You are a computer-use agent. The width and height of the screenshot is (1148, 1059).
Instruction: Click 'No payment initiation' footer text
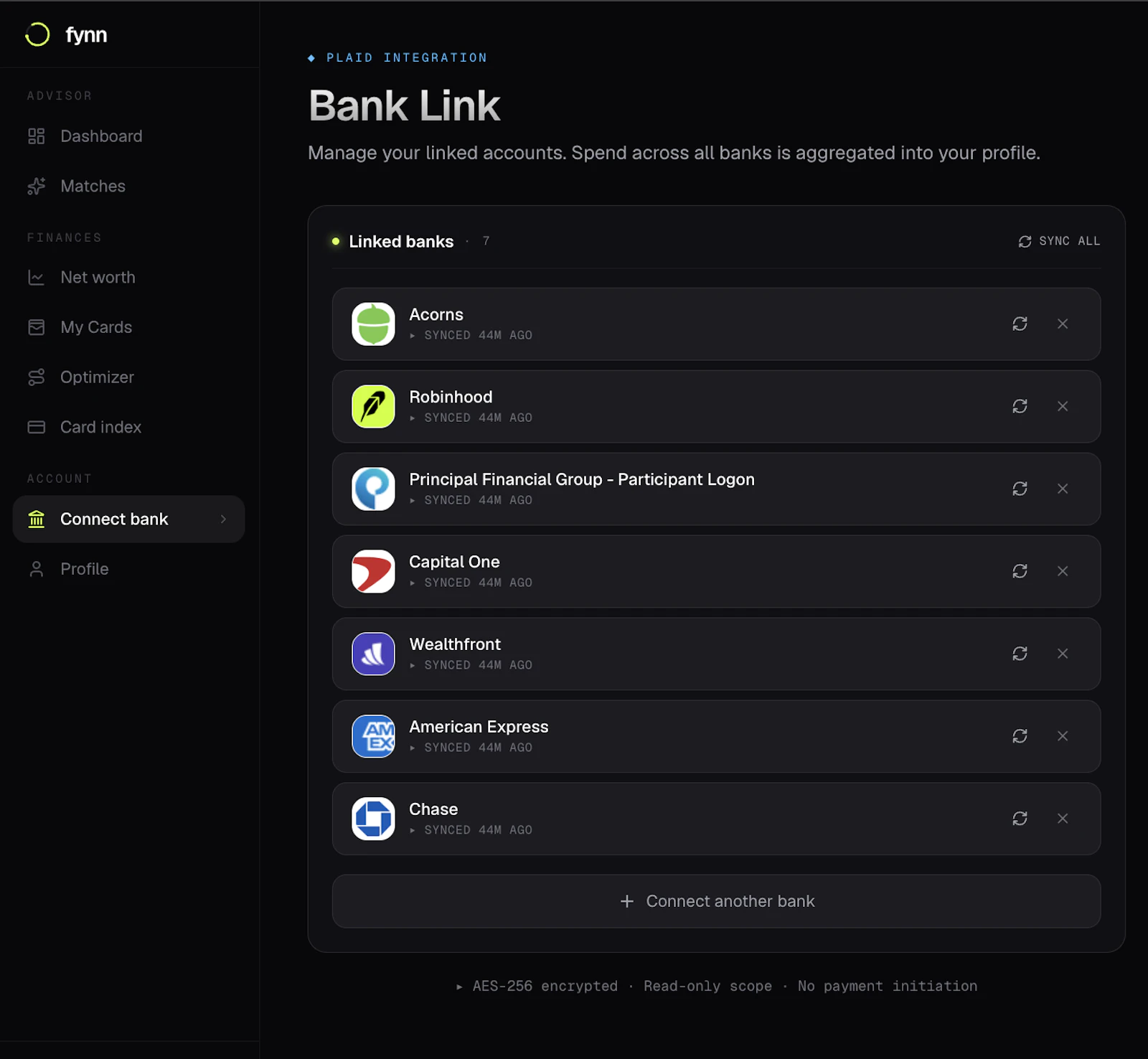[888, 987]
